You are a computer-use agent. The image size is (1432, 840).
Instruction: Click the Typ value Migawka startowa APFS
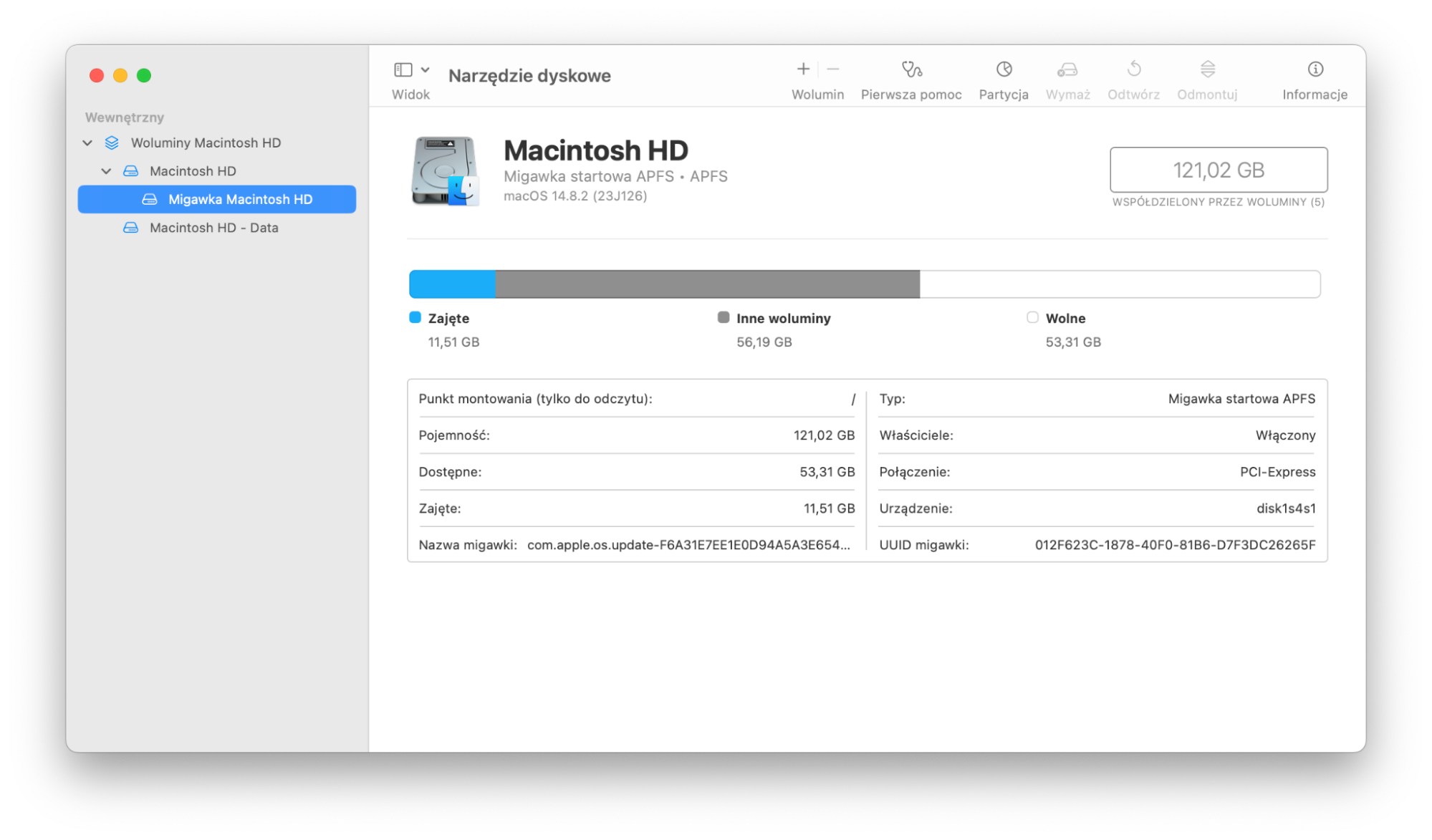click(1241, 399)
